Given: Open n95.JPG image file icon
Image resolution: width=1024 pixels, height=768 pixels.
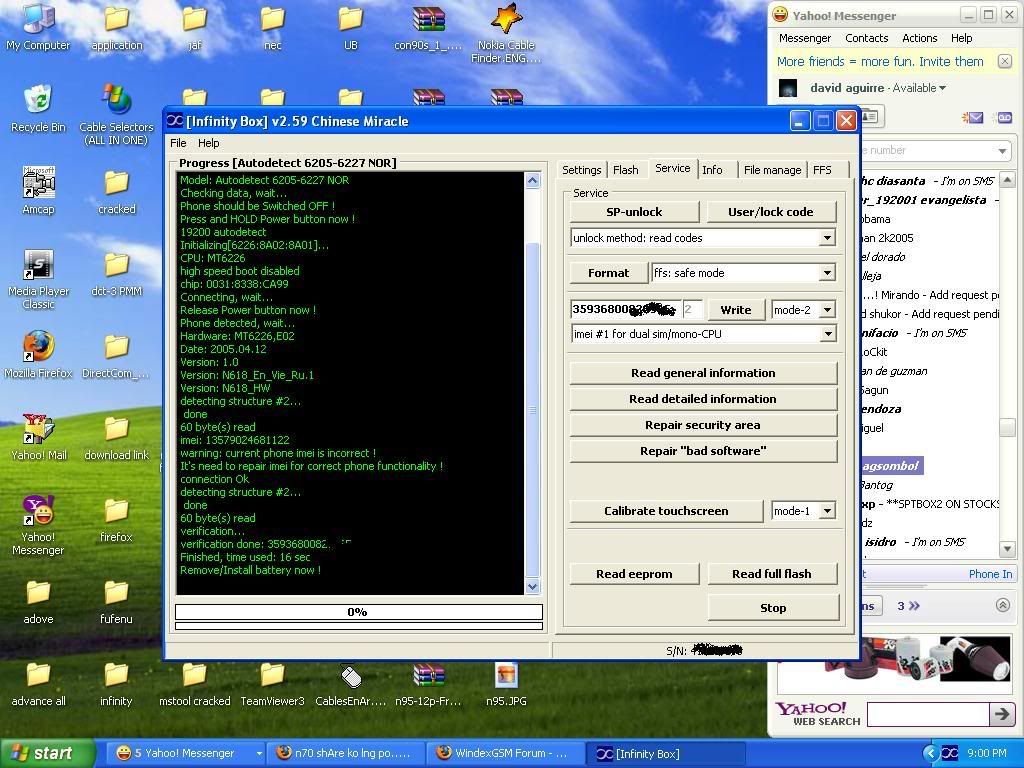Looking at the screenshot, I should tap(506, 677).
